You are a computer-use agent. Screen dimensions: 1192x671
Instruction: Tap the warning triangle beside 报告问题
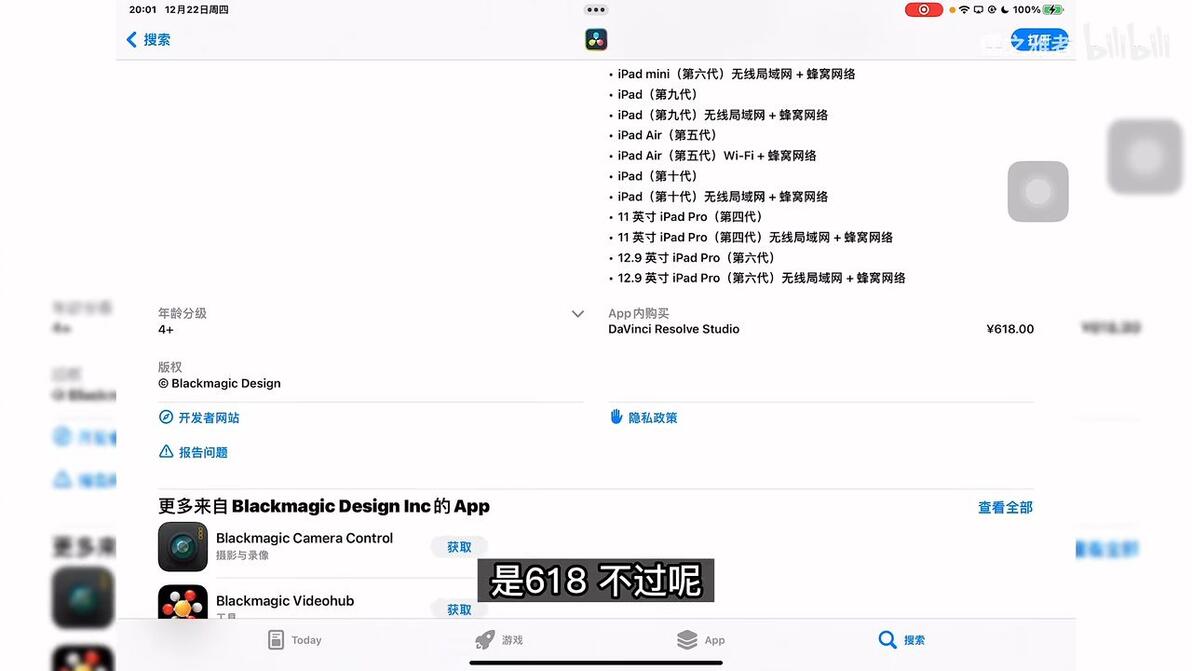pyautogui.click(x=166, y=451)
